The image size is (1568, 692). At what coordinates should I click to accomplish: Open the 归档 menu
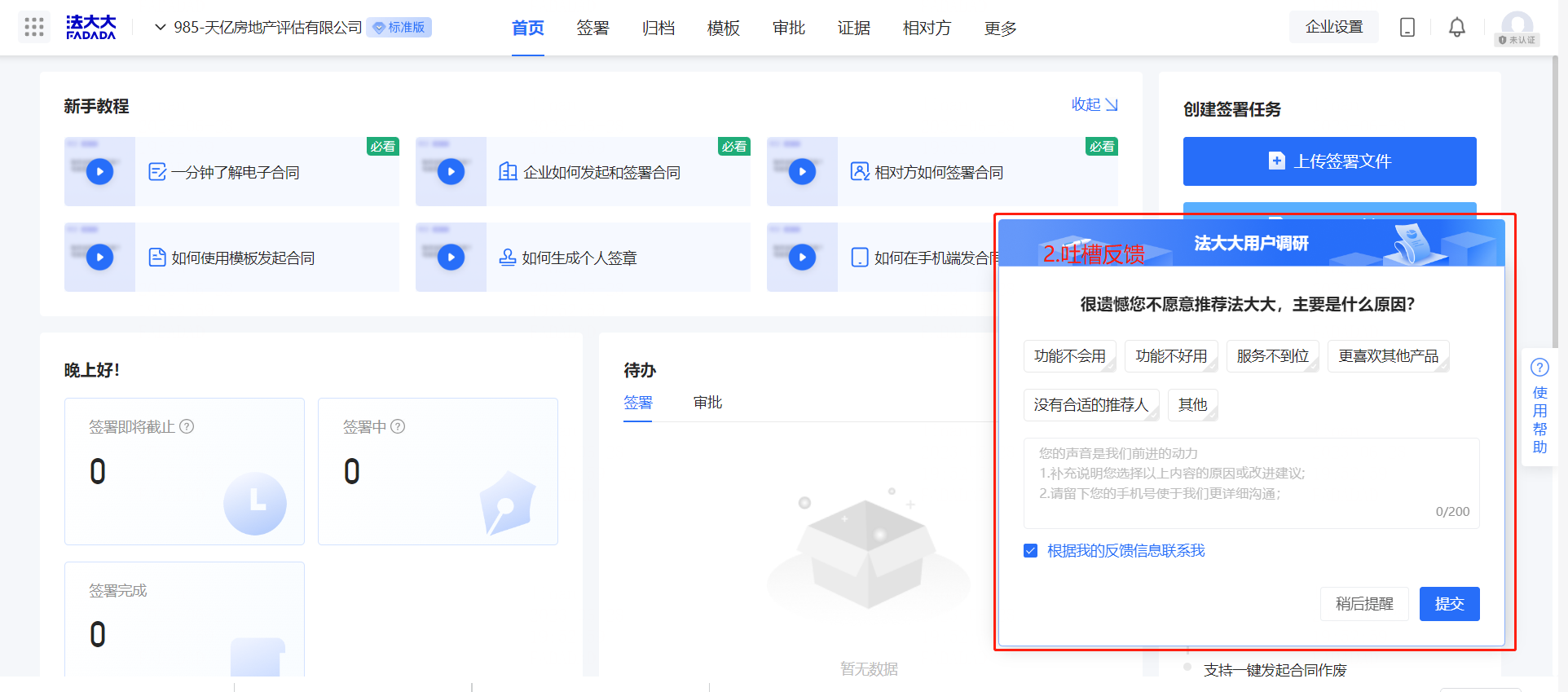658,28
